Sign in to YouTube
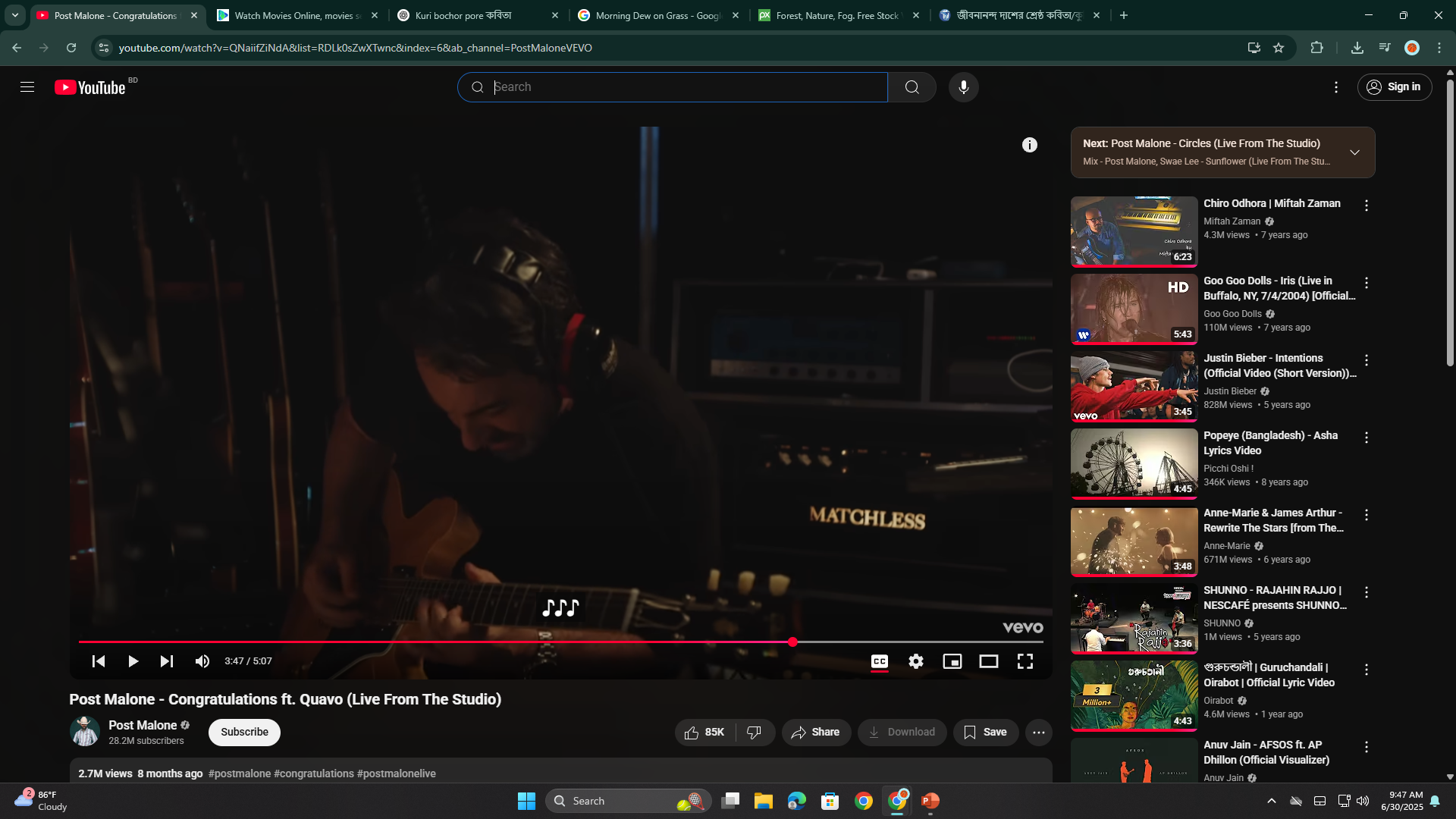This screenshot has width=1456, height=819. pyautogui.click(x=1394, y=87)
